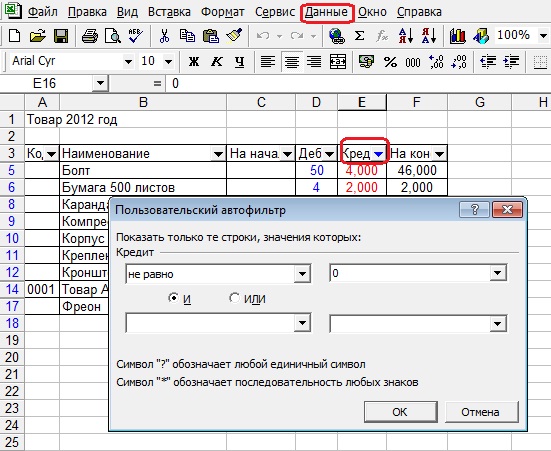Open the Формат menu

[223, 12]
